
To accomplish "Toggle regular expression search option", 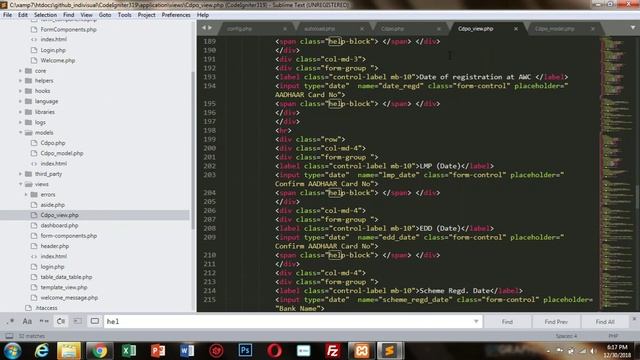I will (x=10, y=321).
